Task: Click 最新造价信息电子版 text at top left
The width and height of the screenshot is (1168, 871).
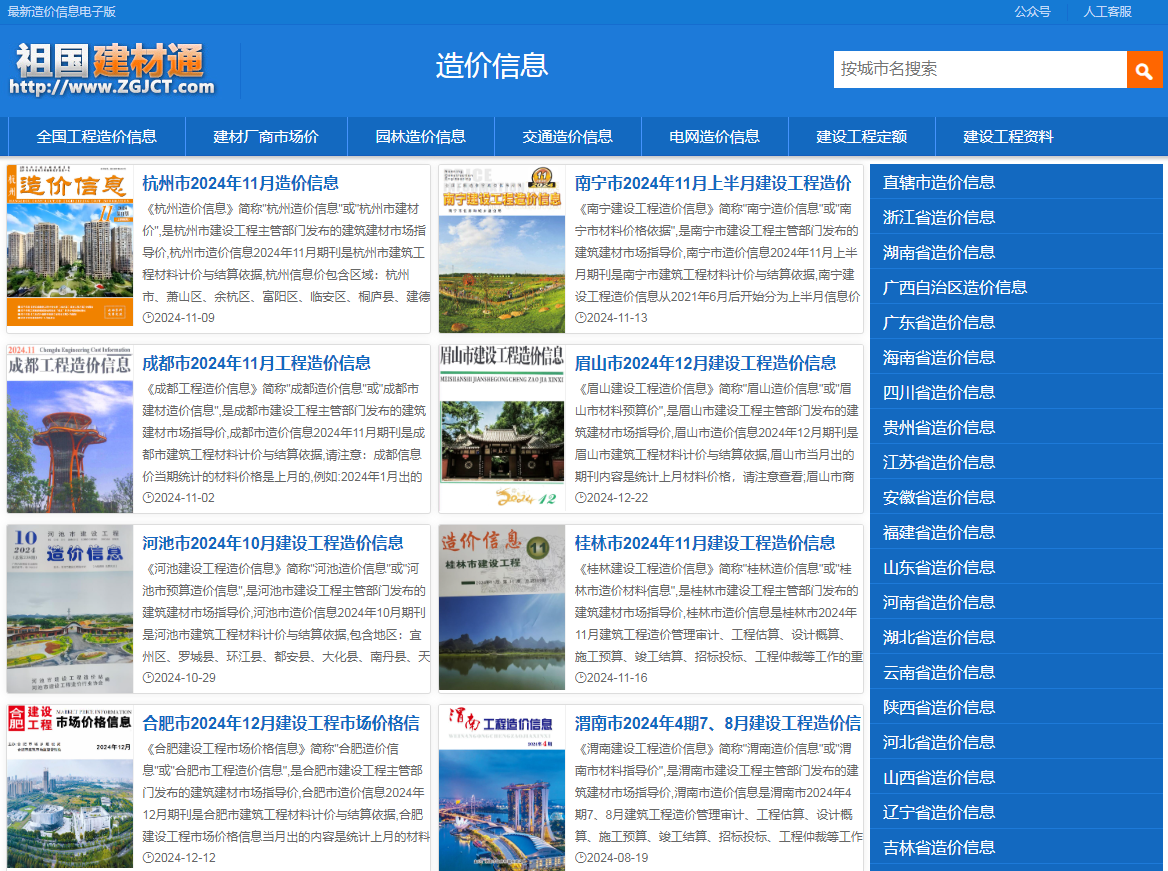Action: pyautogui.click(x=61, y=11)
